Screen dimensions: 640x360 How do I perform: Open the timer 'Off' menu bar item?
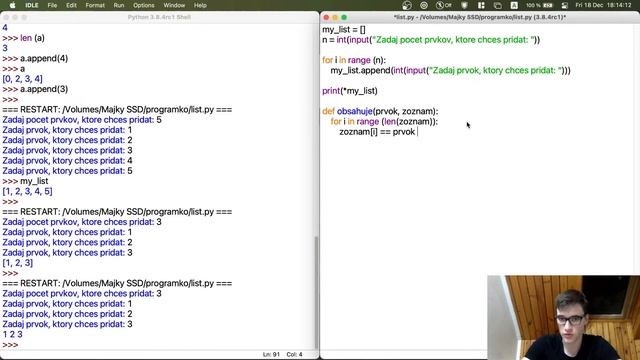[444, 5]
